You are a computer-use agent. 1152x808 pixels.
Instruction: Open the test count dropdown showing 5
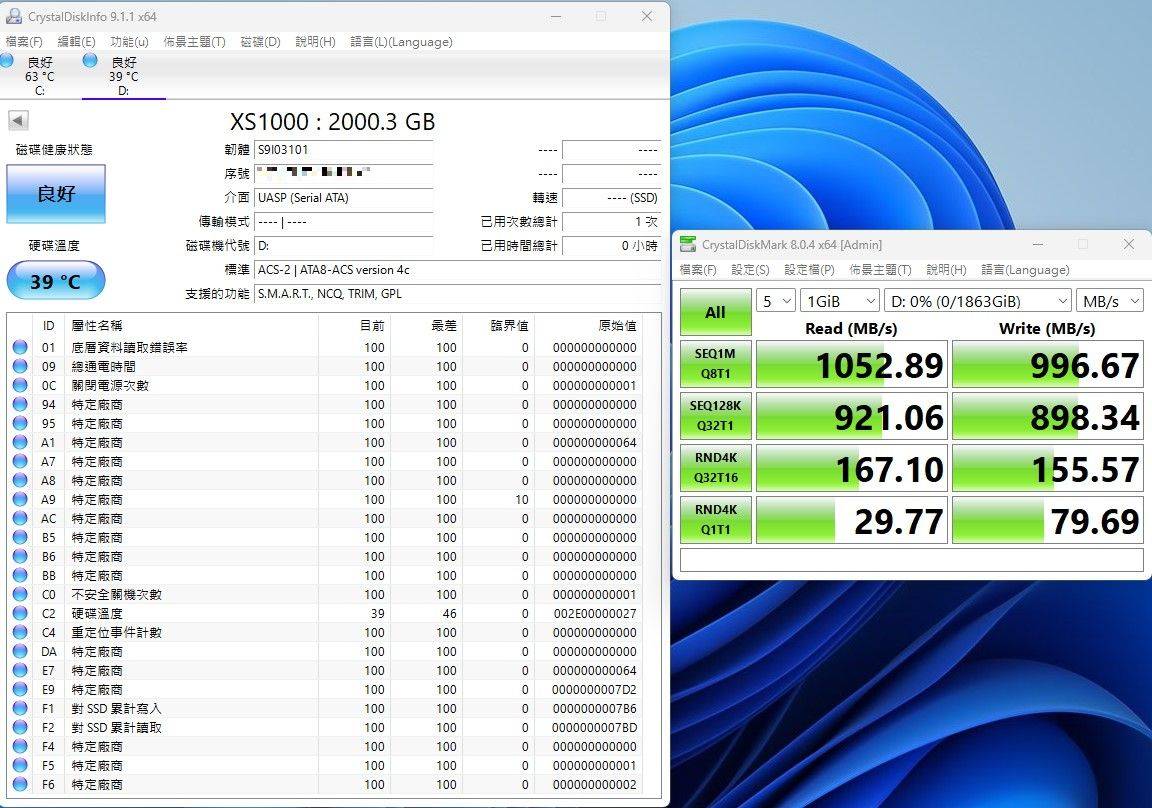(775, 301)
